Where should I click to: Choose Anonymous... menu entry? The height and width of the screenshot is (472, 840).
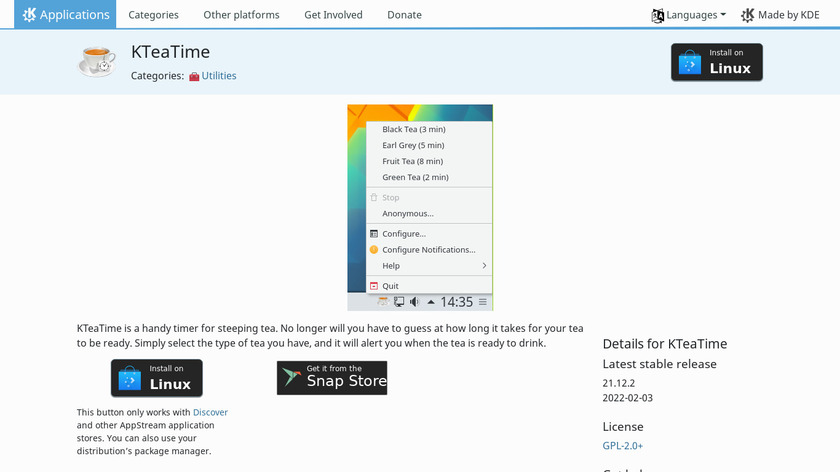[x=408, y=213]
